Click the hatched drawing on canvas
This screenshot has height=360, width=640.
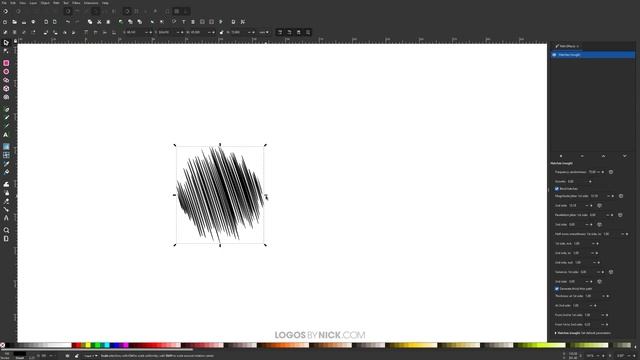coord(220,195)
